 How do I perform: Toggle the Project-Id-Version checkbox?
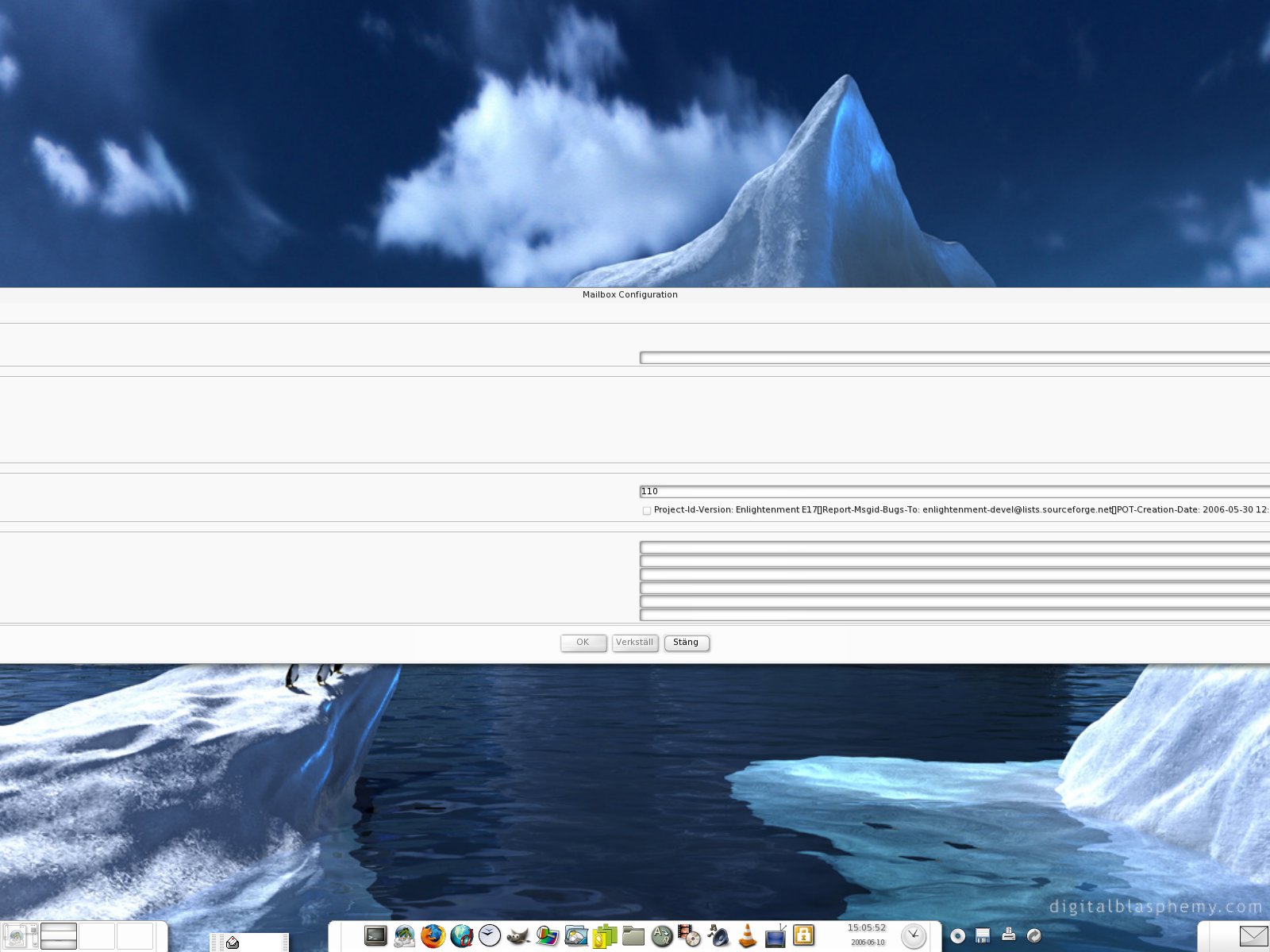647,510
